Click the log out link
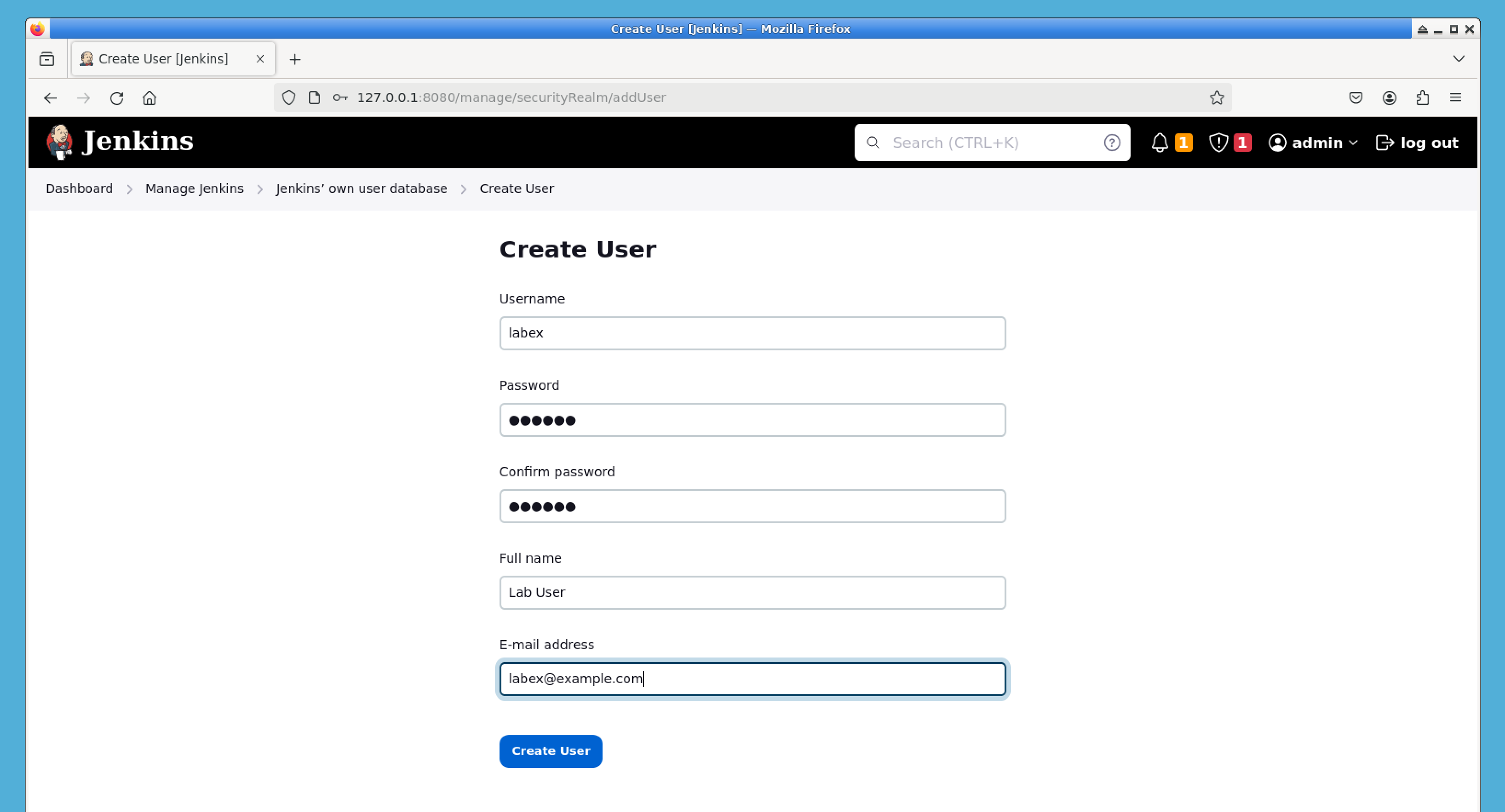The width and height of the screenshot is (1505, 812). coord(1417,143)
